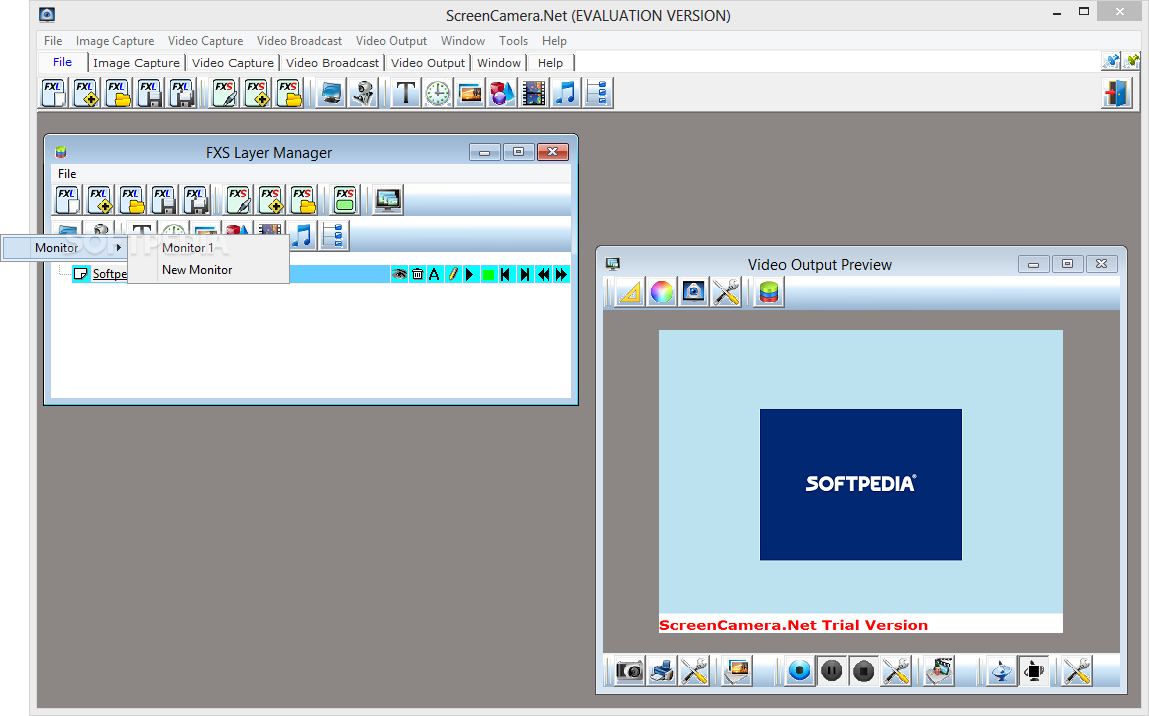Click the film strip video icon in main toolbar
The image size is (1149, 716).
[534, 94]
